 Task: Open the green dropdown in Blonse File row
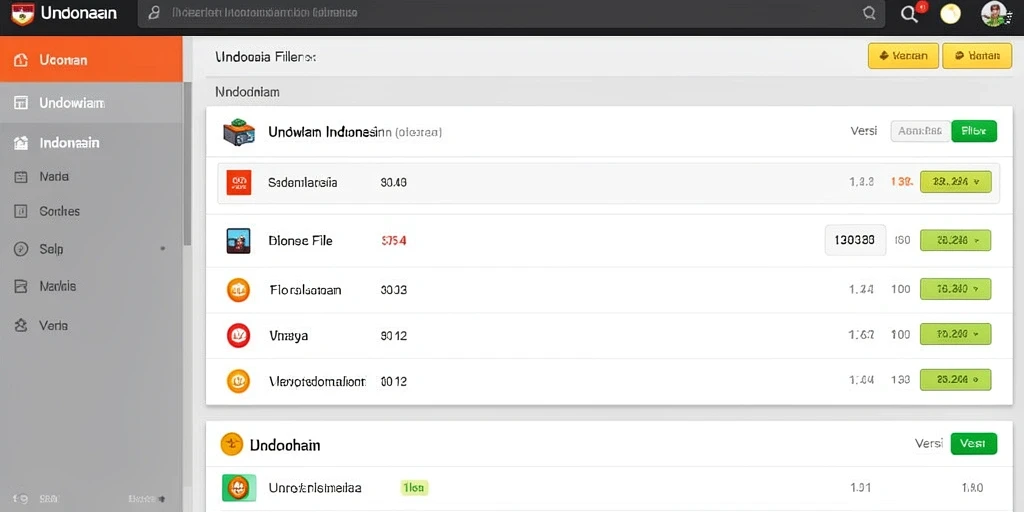click(x=955, y=240)
